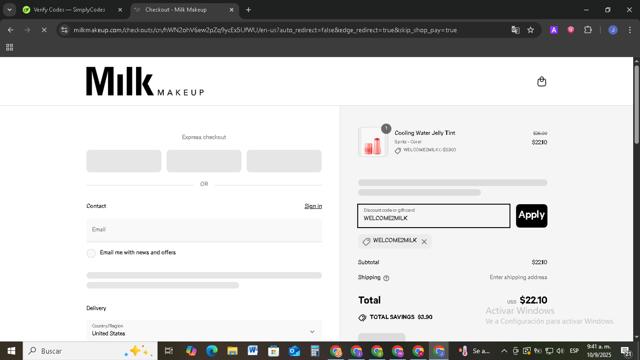Screen dimensions: 640x360
Task: Open Task View from the taskbar
Action: click(x=168, y=351)
